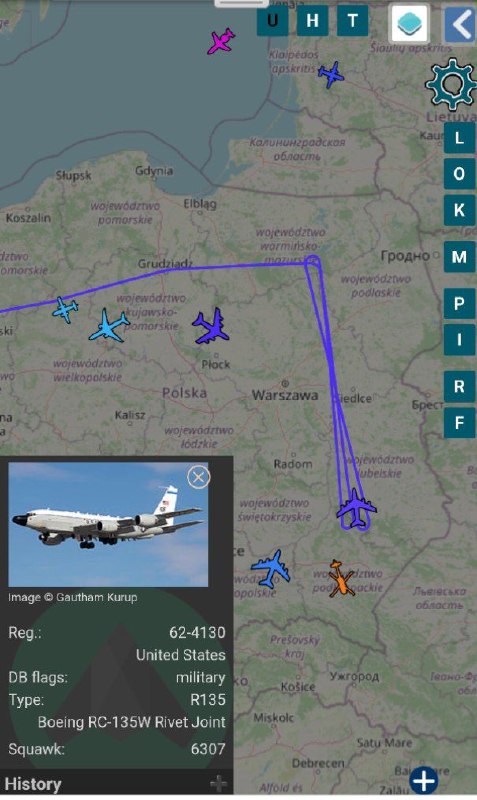Screen dimensions: 477x800
Task: Toggle the L button on right sidebar
Action: pyautogui.click(x=459, y=138)
